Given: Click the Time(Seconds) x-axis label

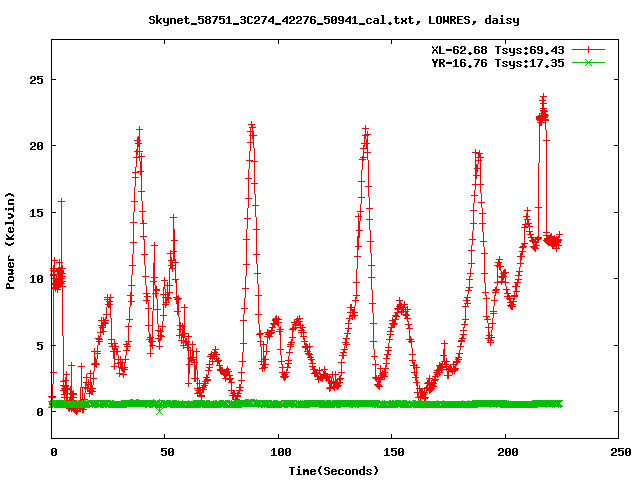Looking at the screenshot, I should click(x=334, y=471).
